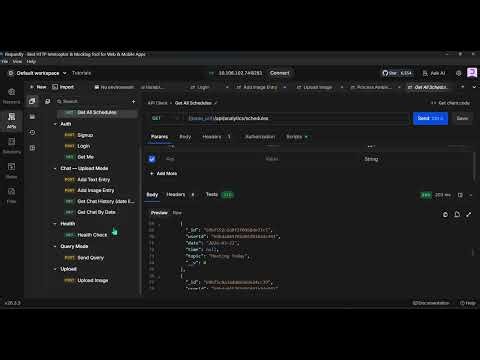Click Add More parameter
480x360 pixels.
tap(163, 174)
